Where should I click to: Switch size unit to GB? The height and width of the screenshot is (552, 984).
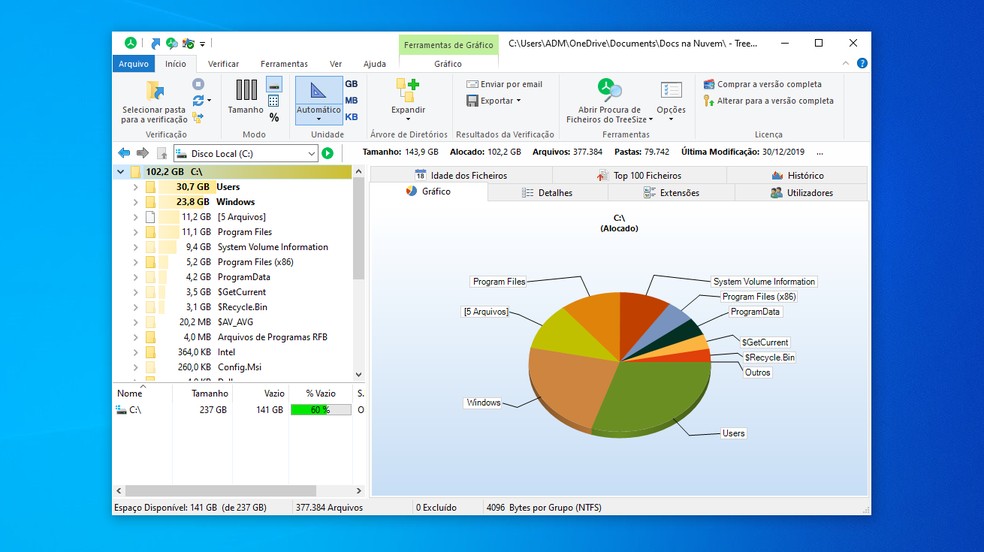click(x=351, y=85)
